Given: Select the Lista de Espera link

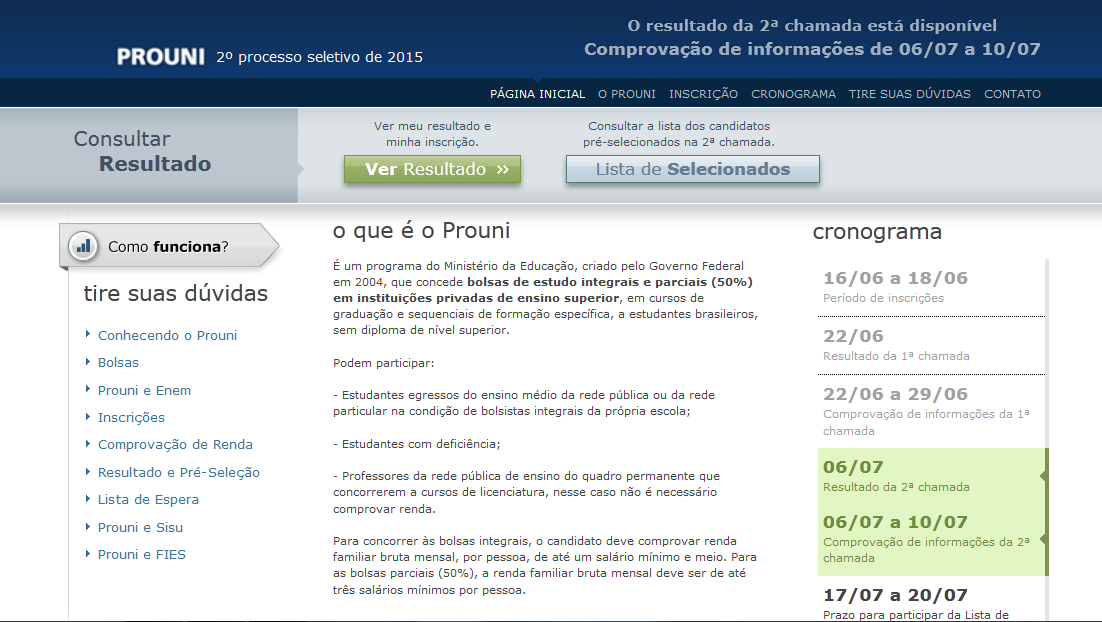Looking at the screenshot, I should pos(148,500).
